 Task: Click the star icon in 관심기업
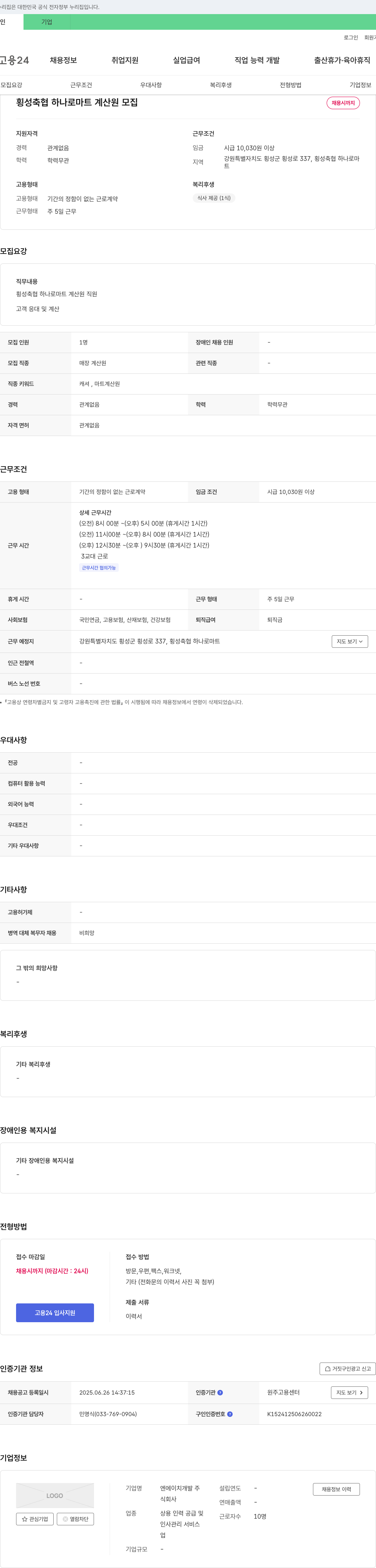click(24, 1519)
